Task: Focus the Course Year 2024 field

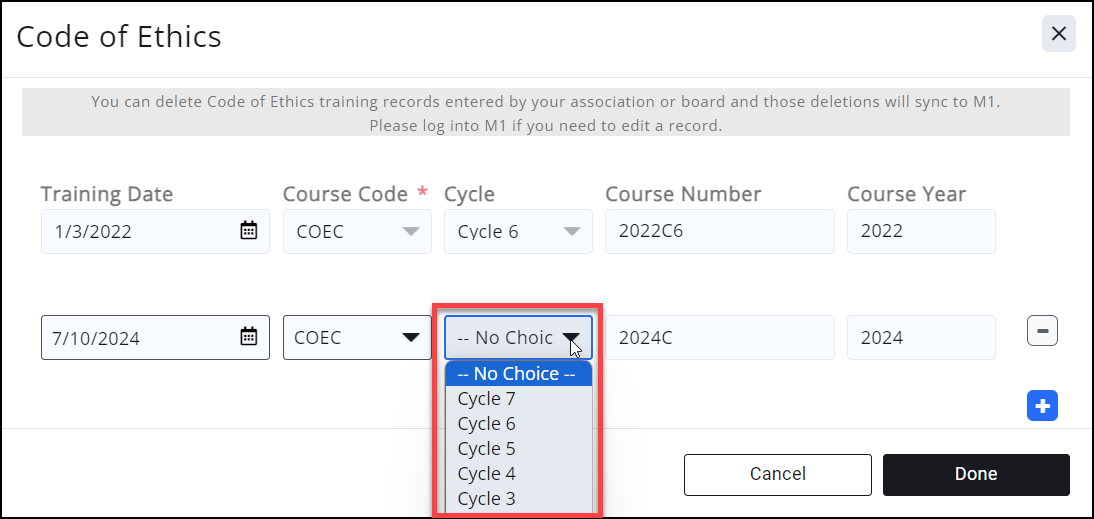Action: coord(920,338)
